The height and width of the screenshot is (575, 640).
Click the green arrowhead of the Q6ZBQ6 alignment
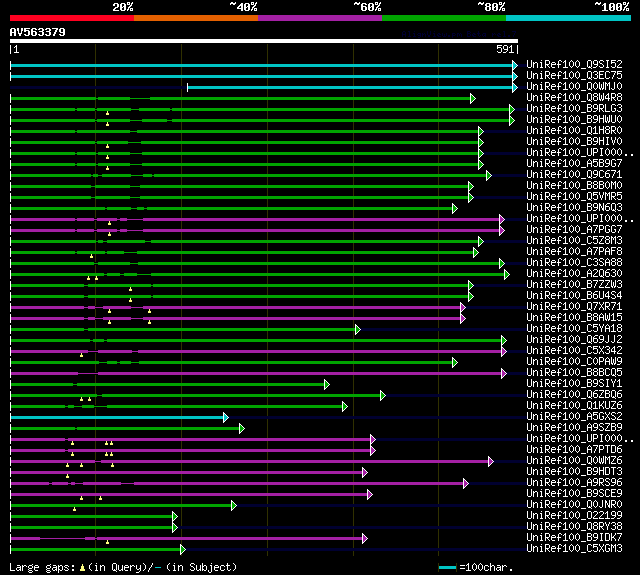click(382, 395)
